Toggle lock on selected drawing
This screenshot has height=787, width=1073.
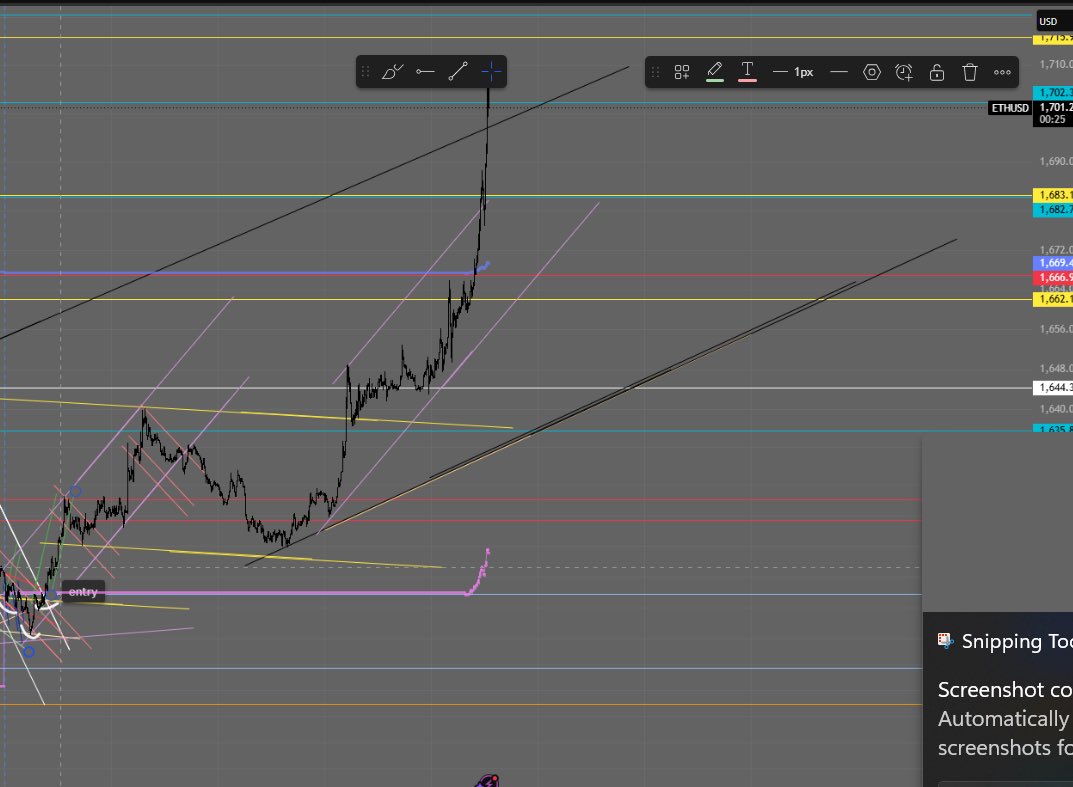937,72
